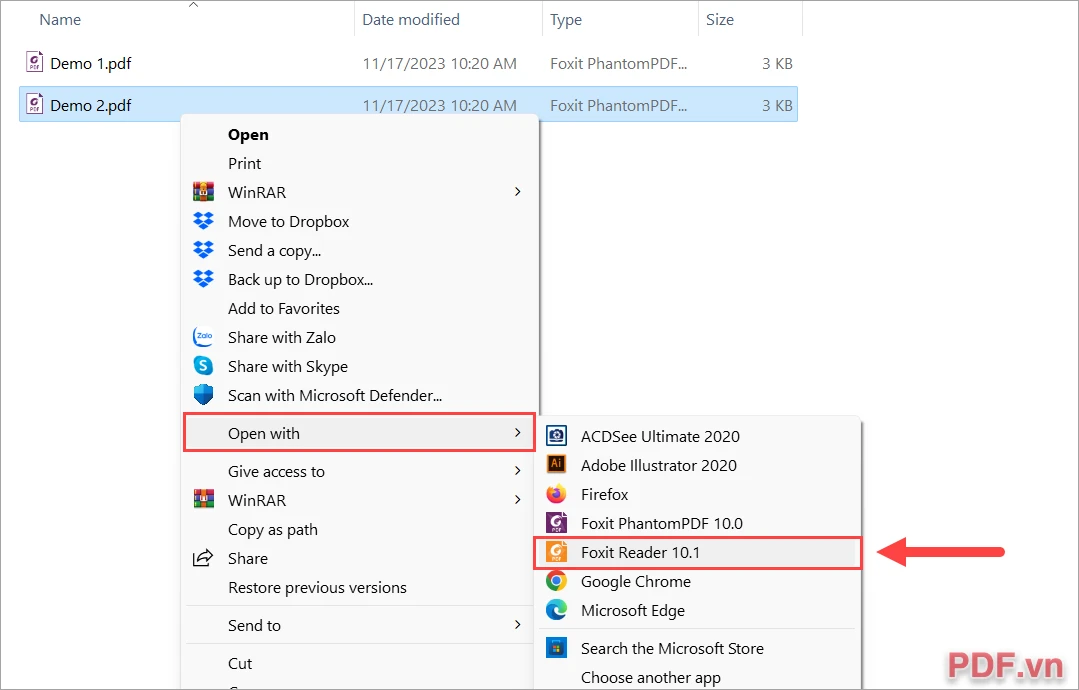1079x690 pixels.
Task: Click the Dropbox icon beside Send a copy
Action: click(204, 250)
